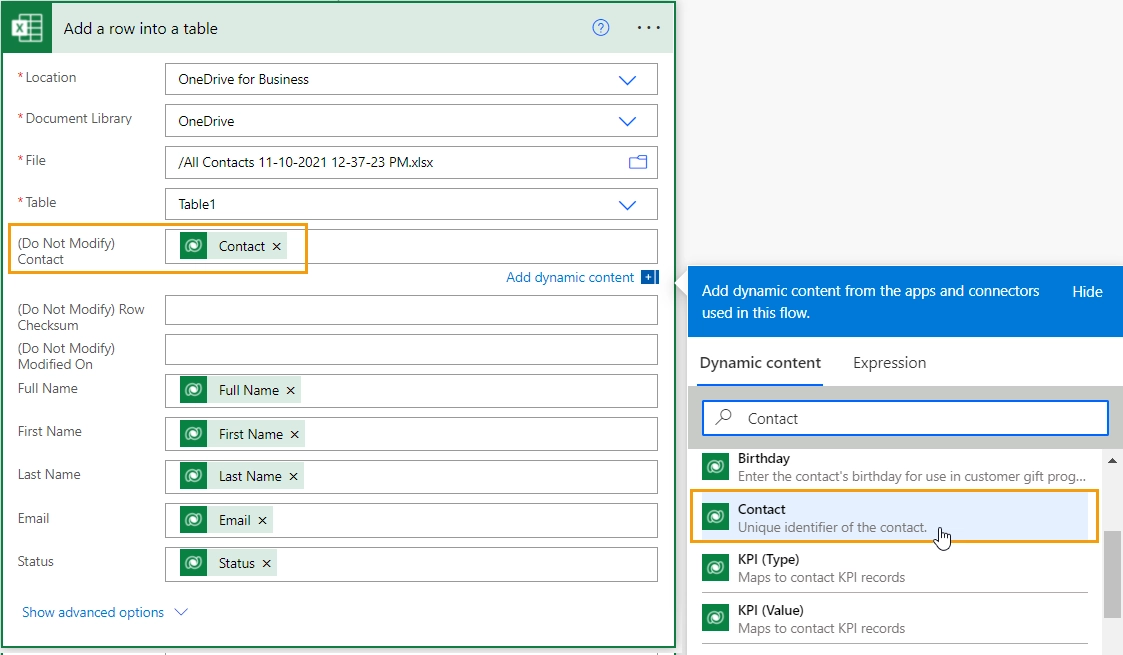Viewport: 1123px width, 655px height.
Task: Click the Modified On input field
Action: click(x=411, y=350)
